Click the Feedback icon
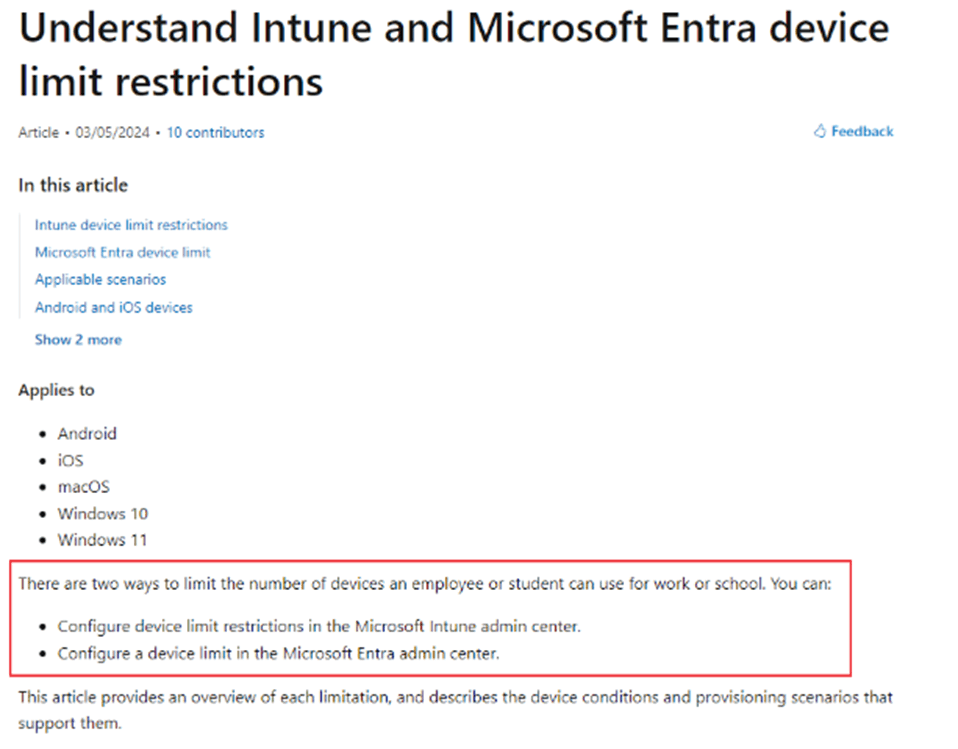 pyautogui.click(x=820, y=131)
